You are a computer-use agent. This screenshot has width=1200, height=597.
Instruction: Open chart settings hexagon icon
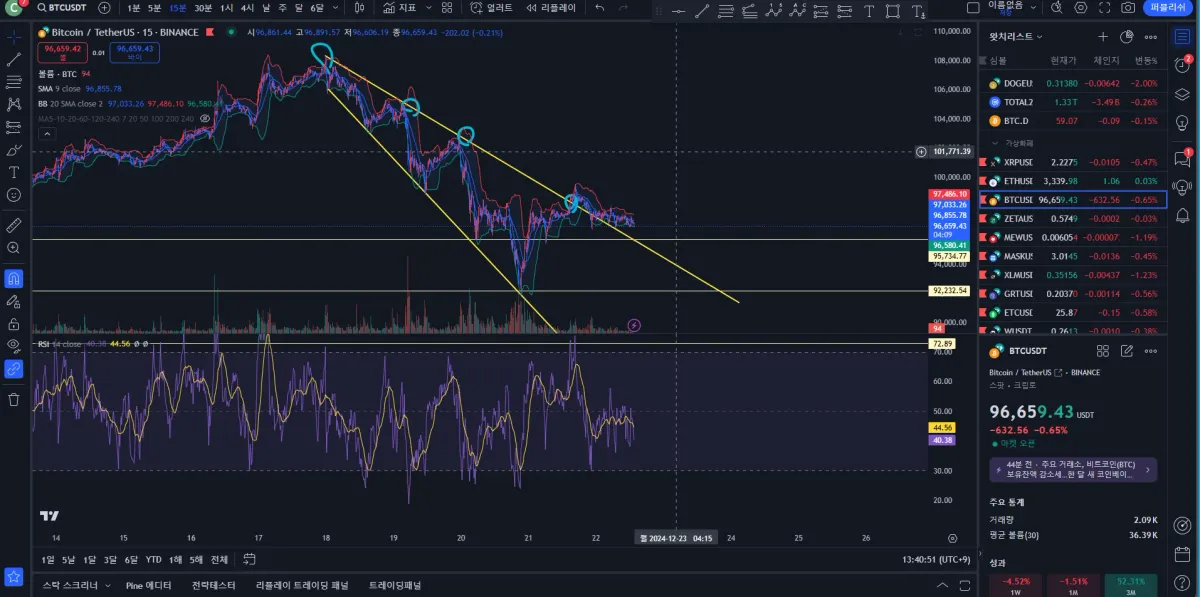point(1080,7)
